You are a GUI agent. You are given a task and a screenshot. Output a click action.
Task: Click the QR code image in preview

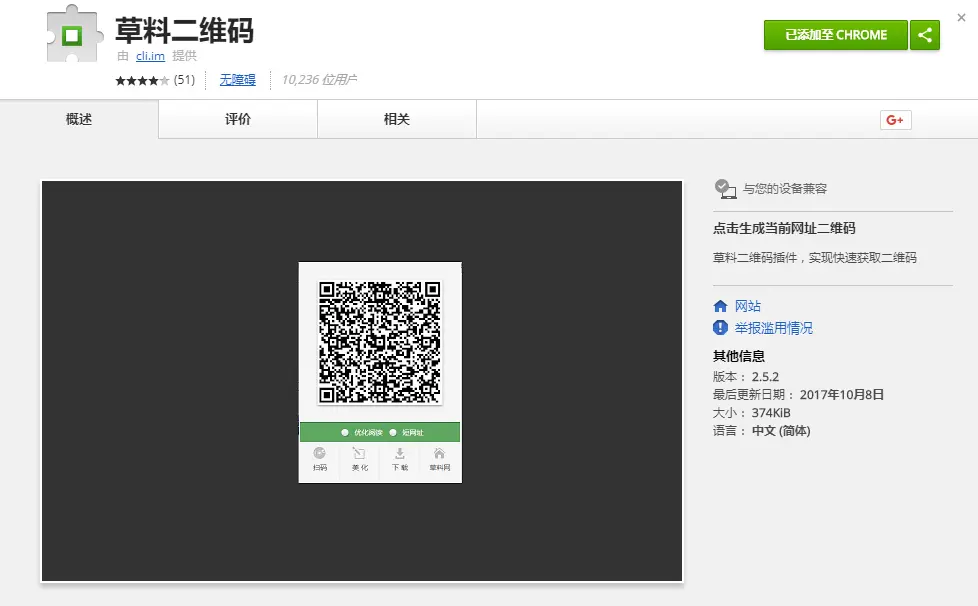click(x=380, y=342)
